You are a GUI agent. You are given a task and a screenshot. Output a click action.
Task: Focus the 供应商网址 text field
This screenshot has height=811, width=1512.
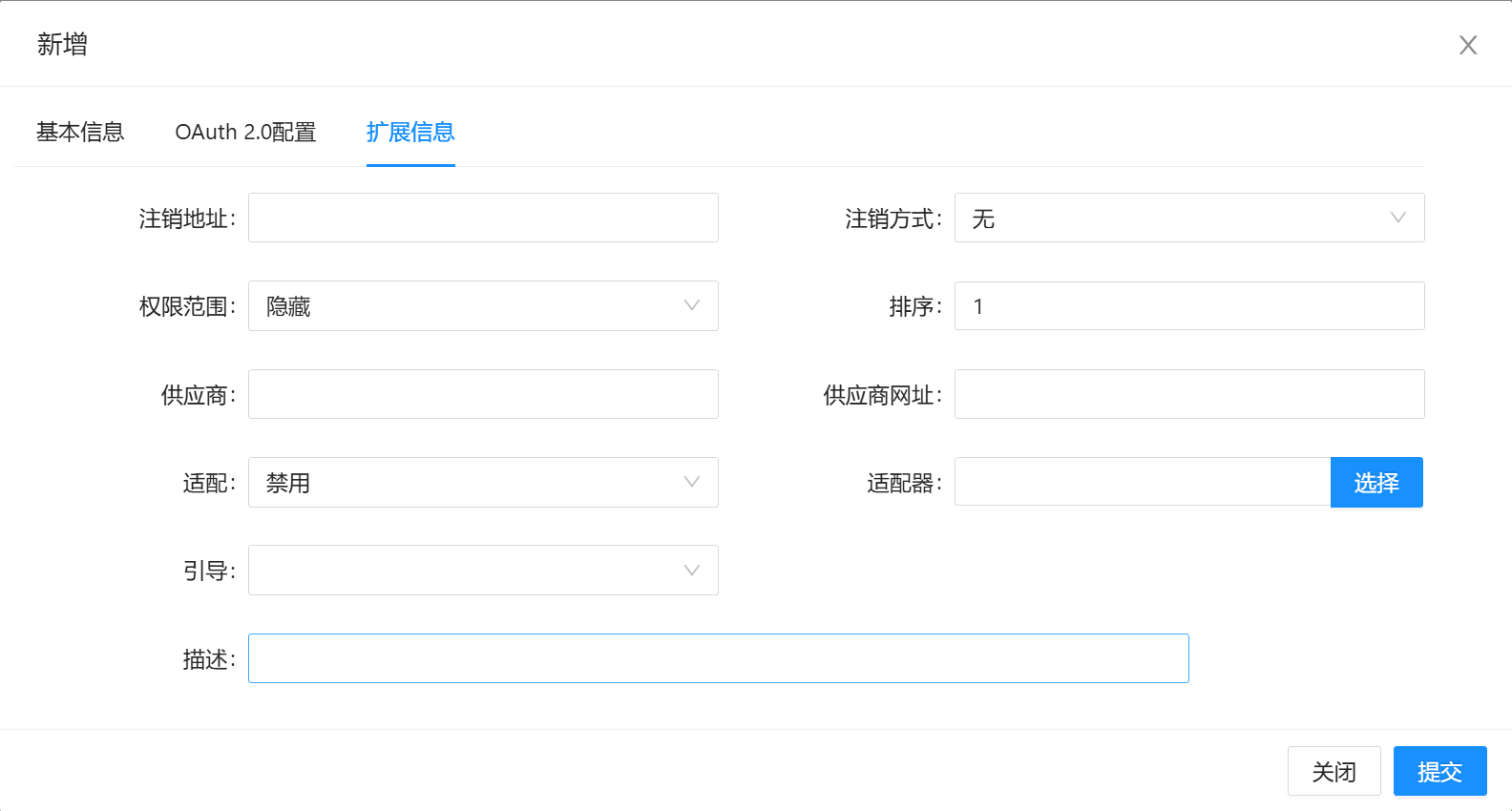pos(1189,394)
